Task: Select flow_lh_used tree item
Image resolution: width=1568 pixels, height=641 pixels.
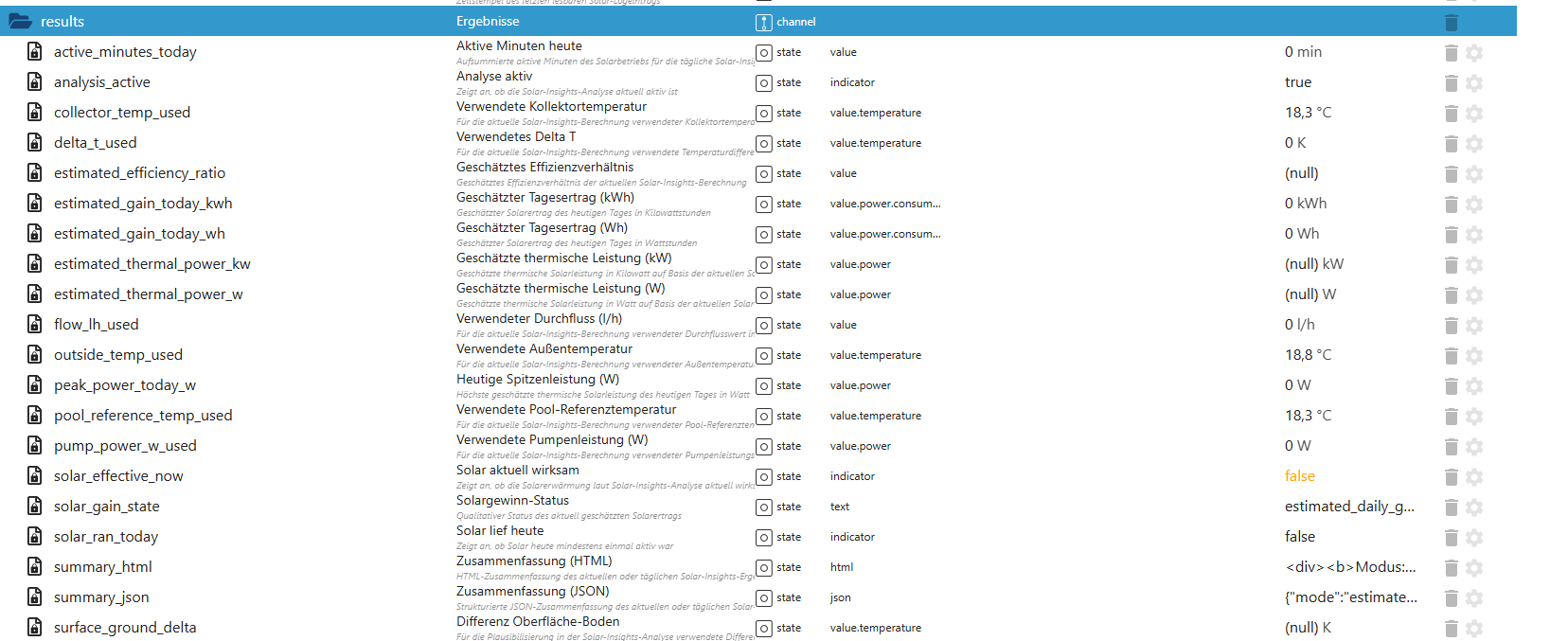Action: coord(97,325)
